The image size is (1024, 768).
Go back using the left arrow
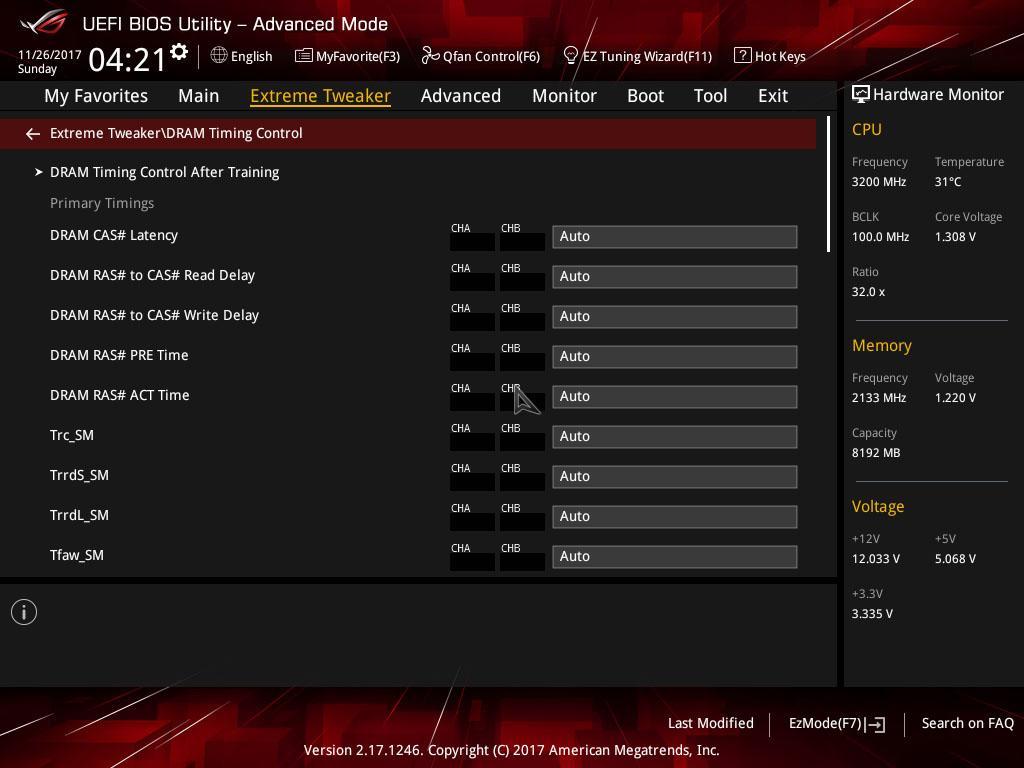point(33,134)
